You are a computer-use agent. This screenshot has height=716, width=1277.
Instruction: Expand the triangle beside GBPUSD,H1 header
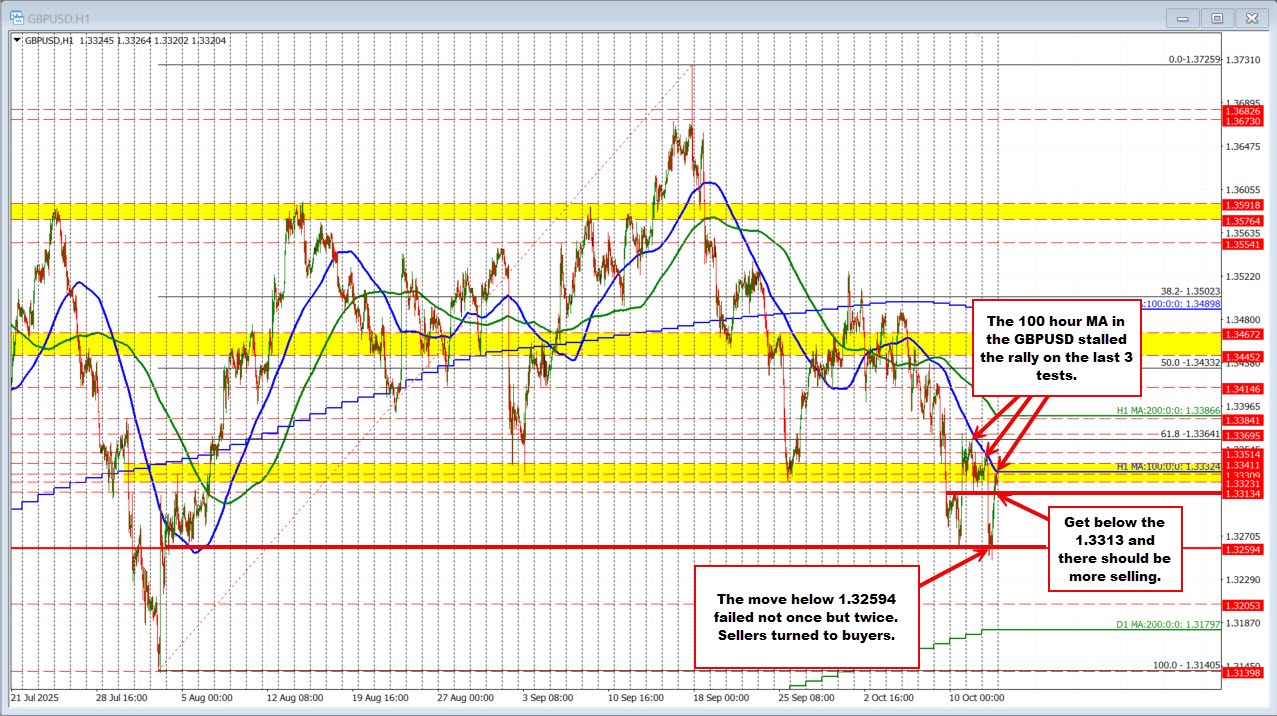pos(15,40)
